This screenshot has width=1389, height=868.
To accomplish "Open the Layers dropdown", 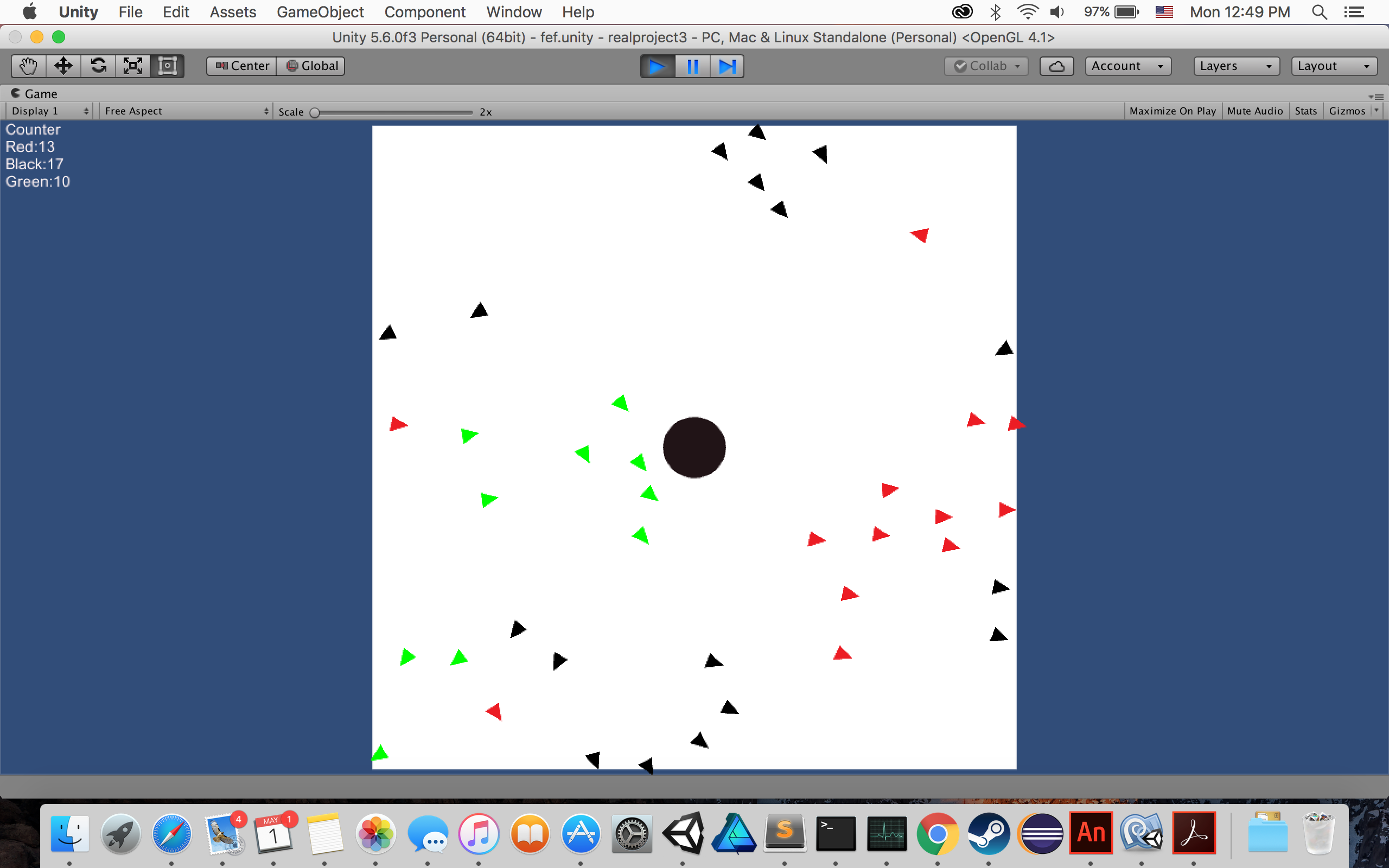I will [1236, 66].
